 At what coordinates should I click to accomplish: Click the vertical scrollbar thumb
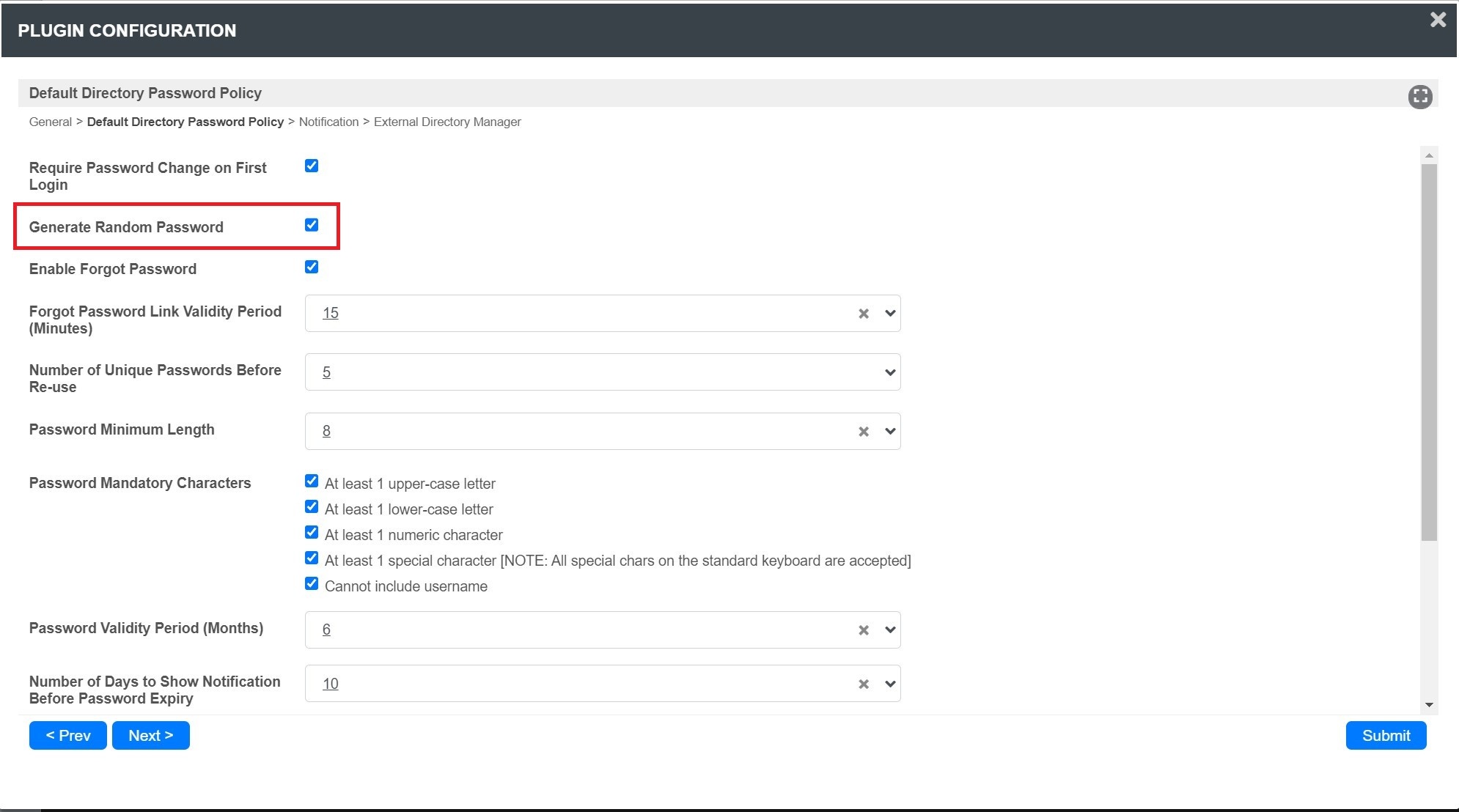coord(1428,352)
